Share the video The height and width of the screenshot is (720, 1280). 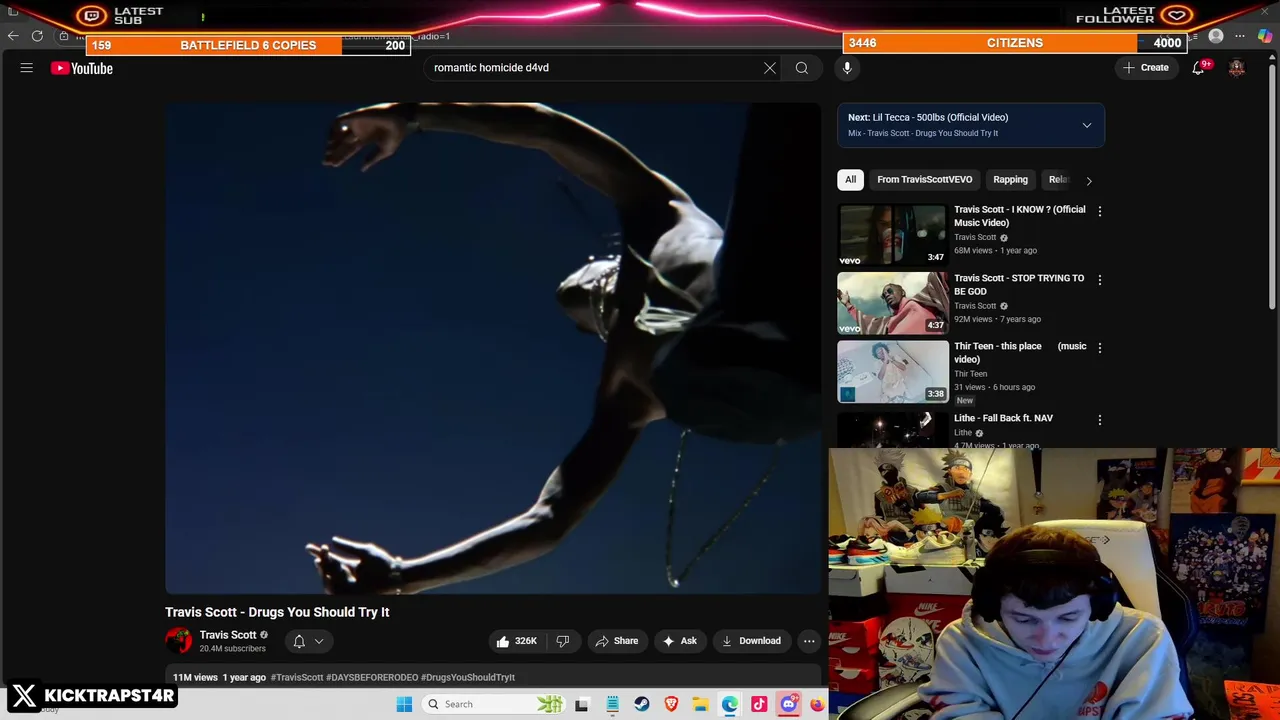coord(616,641)
